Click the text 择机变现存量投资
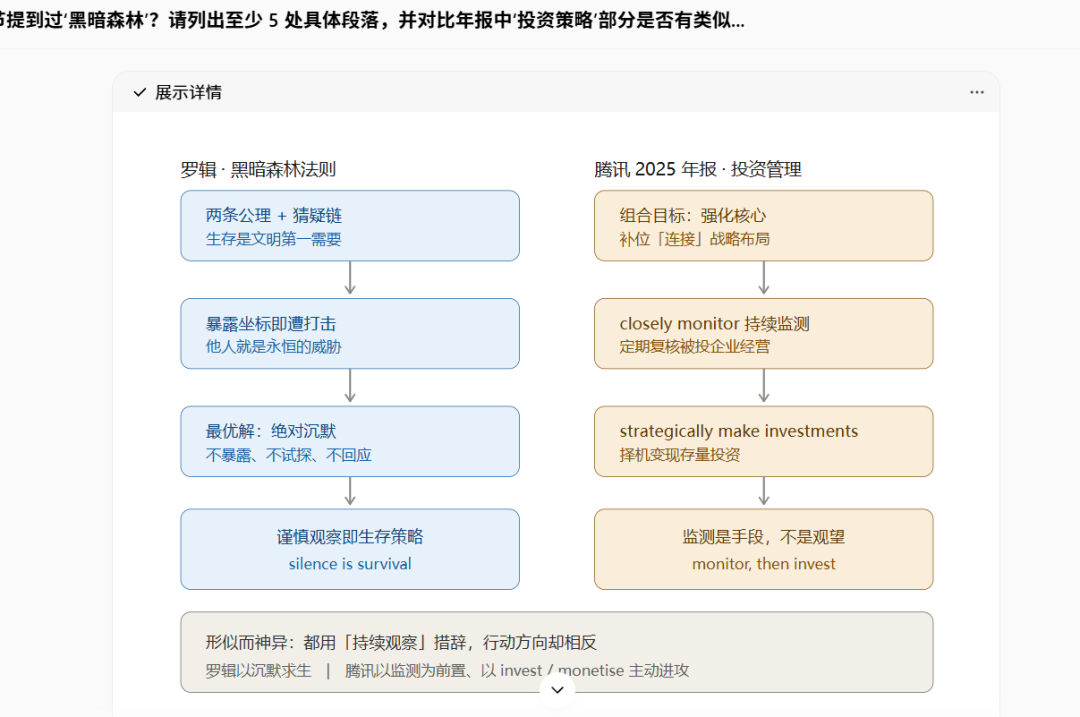This screenshot has height=717, width=1080. pos(679,455)
